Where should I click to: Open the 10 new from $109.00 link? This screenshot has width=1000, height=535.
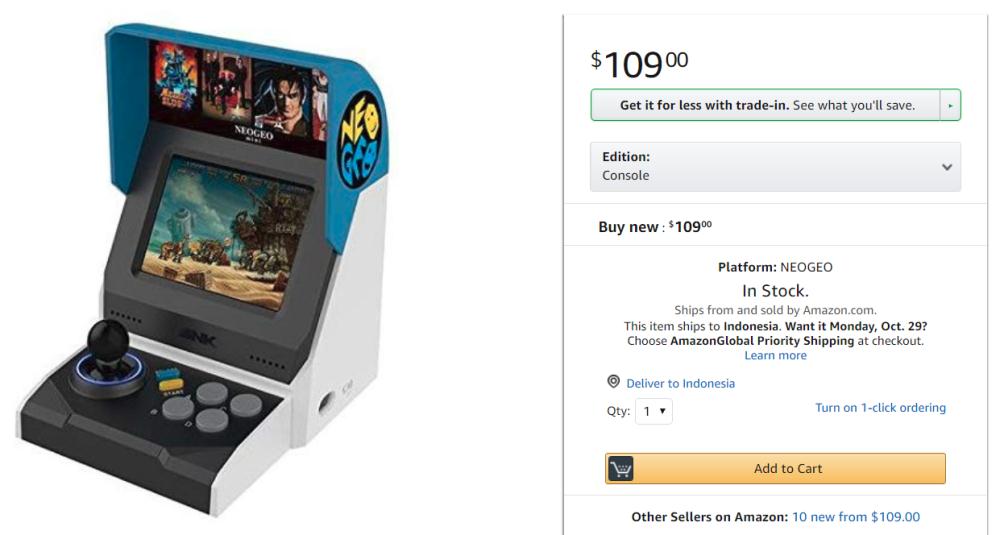(x=856, y=517)
